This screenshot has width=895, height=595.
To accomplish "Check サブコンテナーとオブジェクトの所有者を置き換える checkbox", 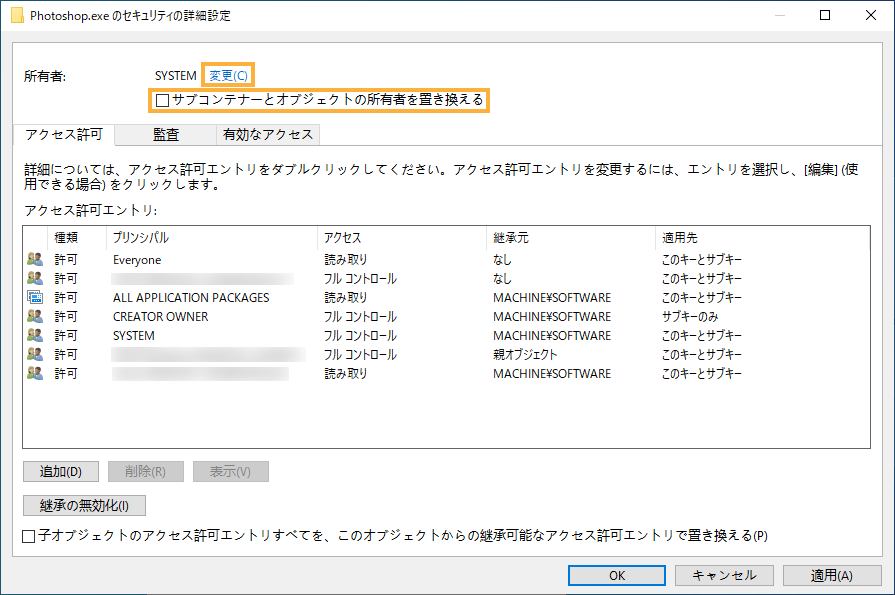I will coord(163,100).
